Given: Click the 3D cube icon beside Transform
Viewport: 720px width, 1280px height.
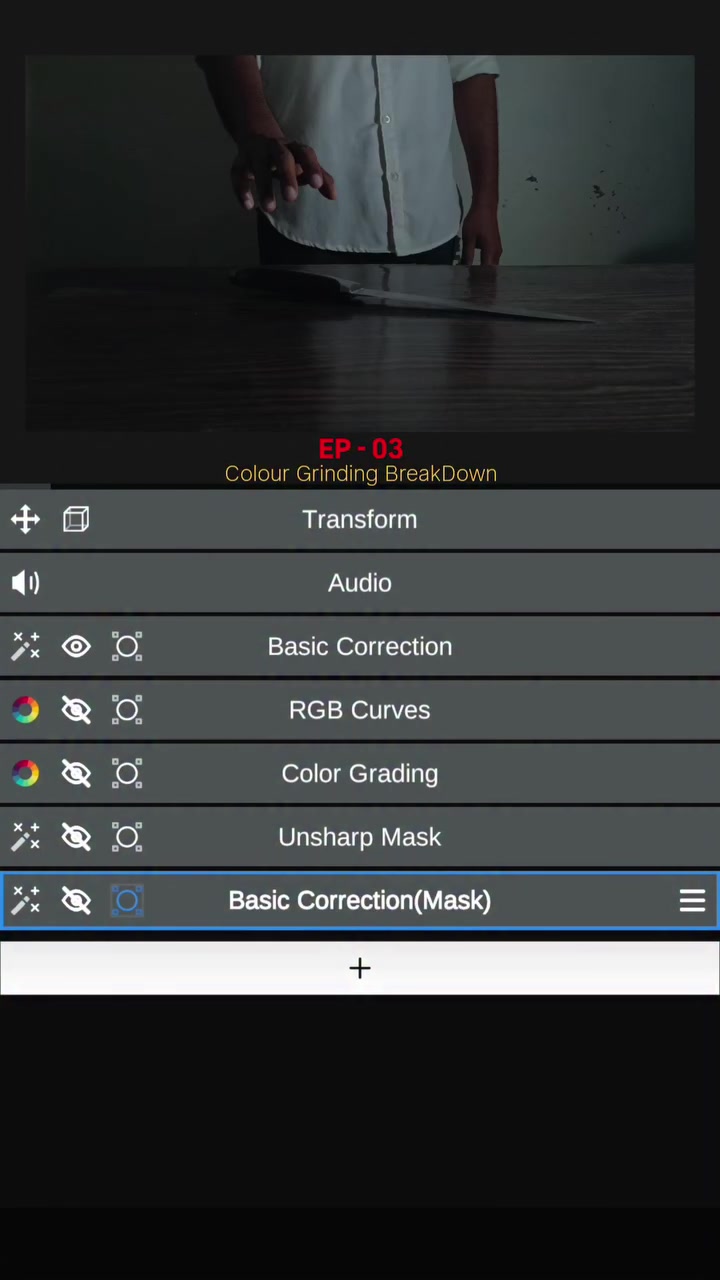Looking at the screenshot, I should click(76, 519).
